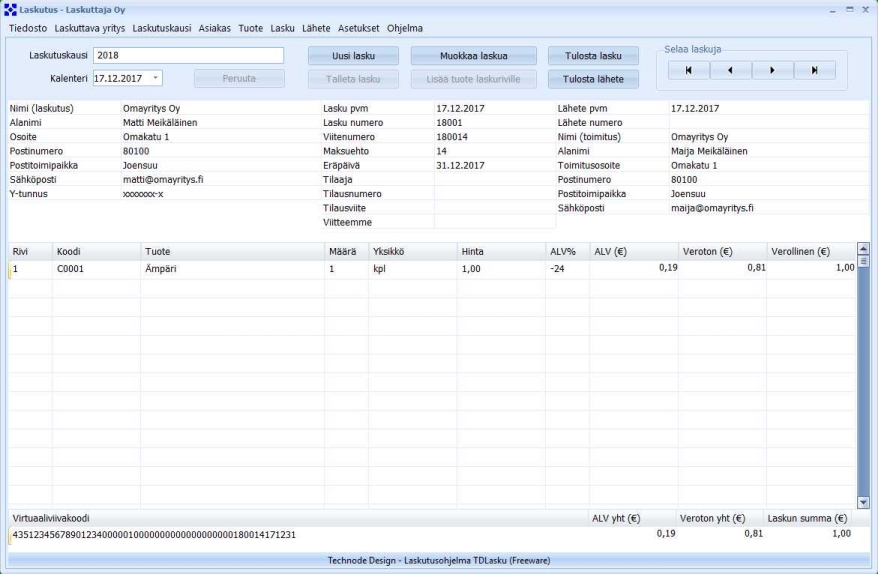
Task: Open the Ohjelma menu
Action: pos(405,28)
